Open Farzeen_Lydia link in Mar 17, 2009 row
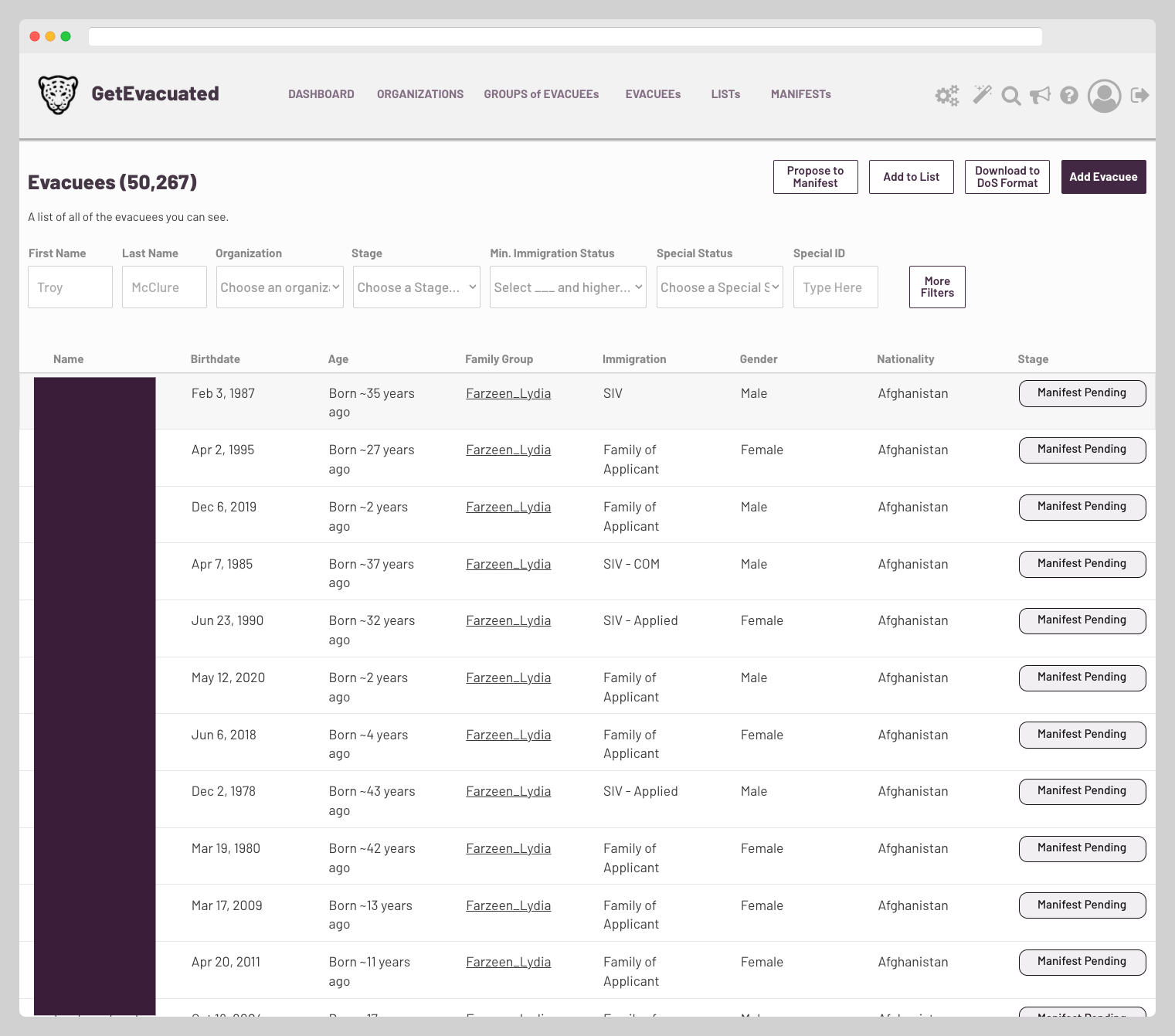 [x=508, y=905]
